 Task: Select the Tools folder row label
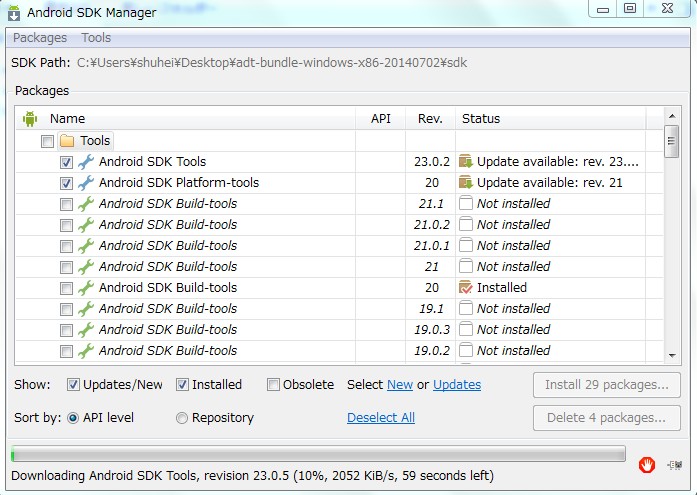[95, 141]
